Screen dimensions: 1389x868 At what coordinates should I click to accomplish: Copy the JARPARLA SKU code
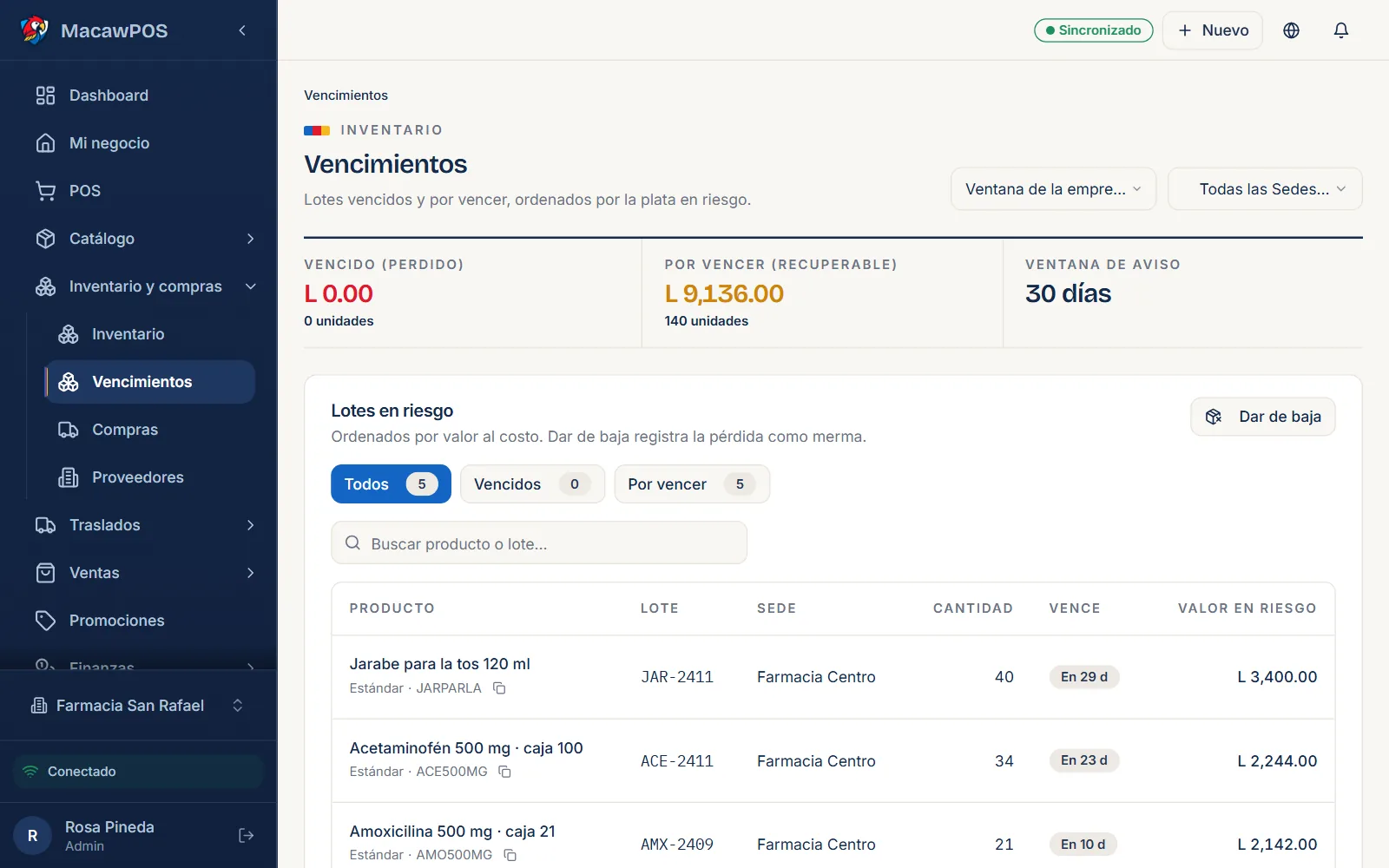499,688
